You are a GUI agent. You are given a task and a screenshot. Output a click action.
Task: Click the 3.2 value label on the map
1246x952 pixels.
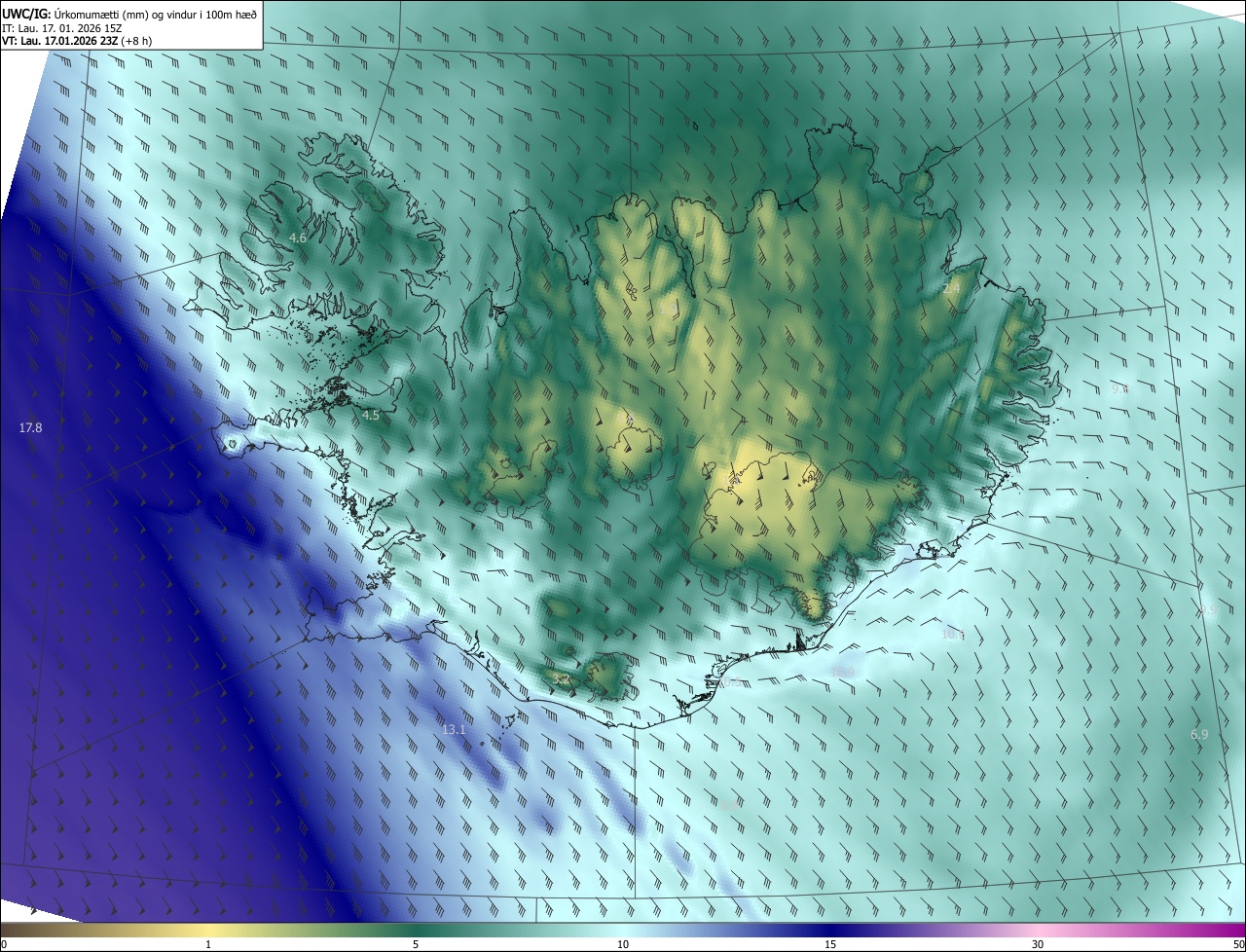[561, 679]
